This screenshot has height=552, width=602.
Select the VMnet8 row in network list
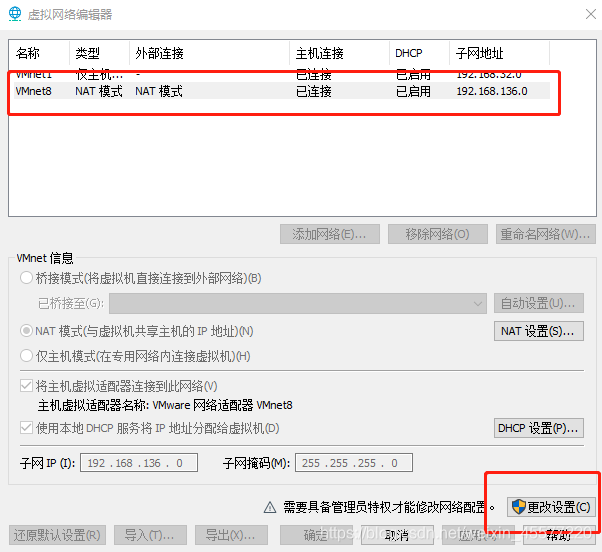click(282, 91)
